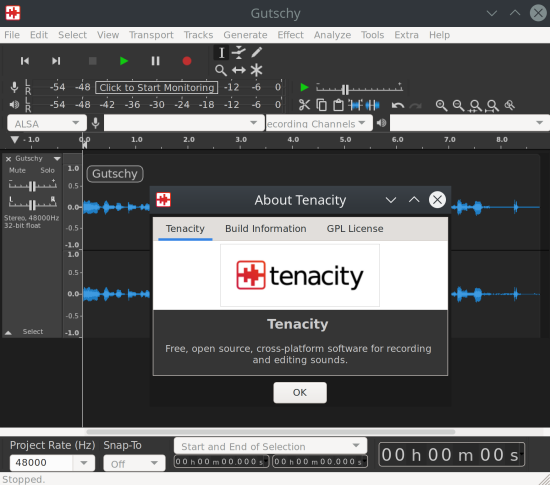Switch to the GPL License tab

(x=355, y=229)
